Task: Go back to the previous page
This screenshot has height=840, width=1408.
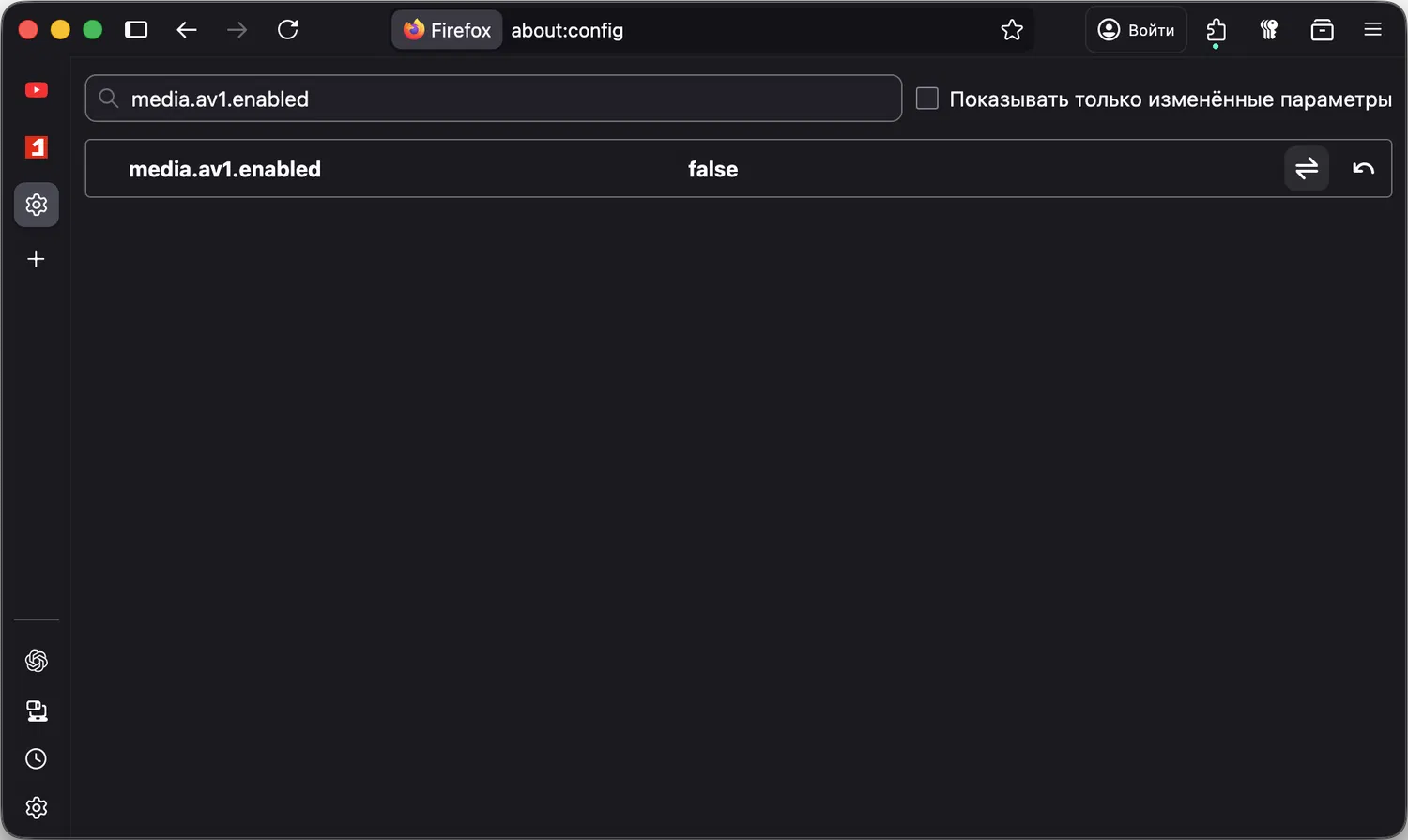Action: (187, 30)
